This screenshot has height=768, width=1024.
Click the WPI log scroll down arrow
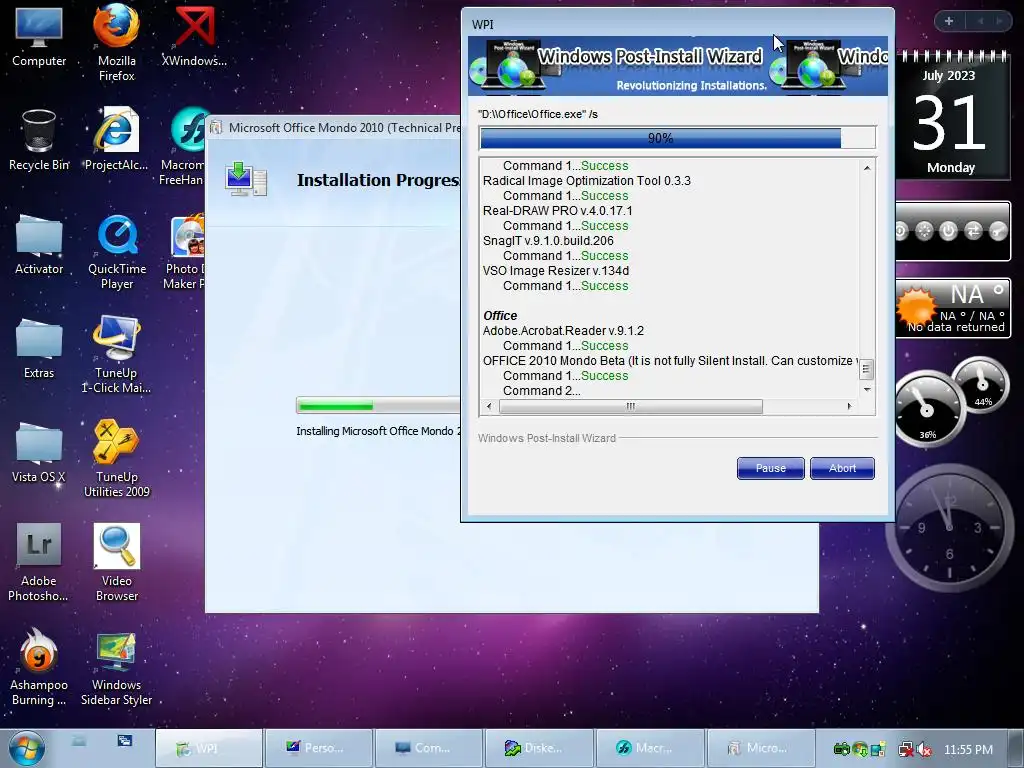[x=867, y=390]
